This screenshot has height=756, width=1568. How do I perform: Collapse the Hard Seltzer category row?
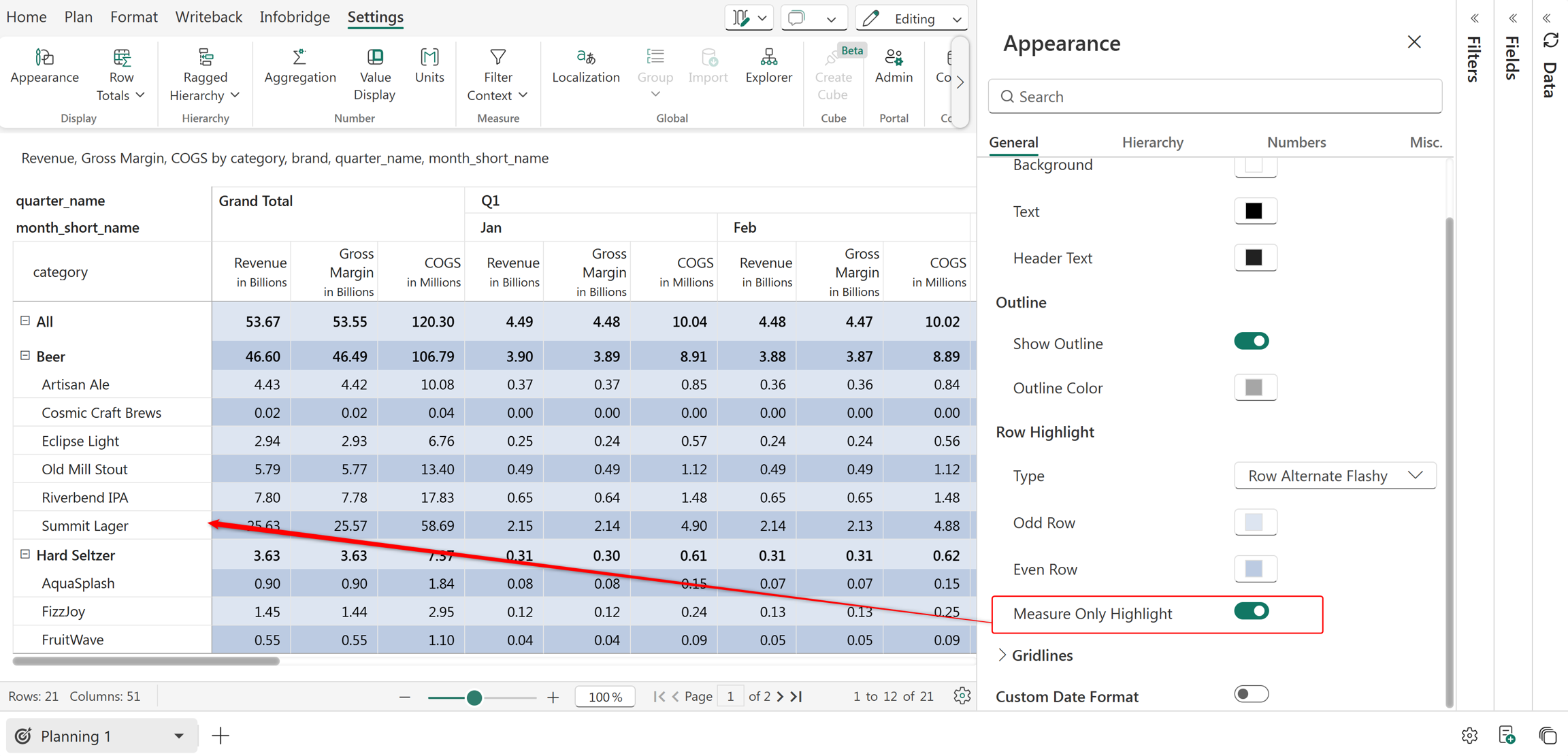click(25, 555)
